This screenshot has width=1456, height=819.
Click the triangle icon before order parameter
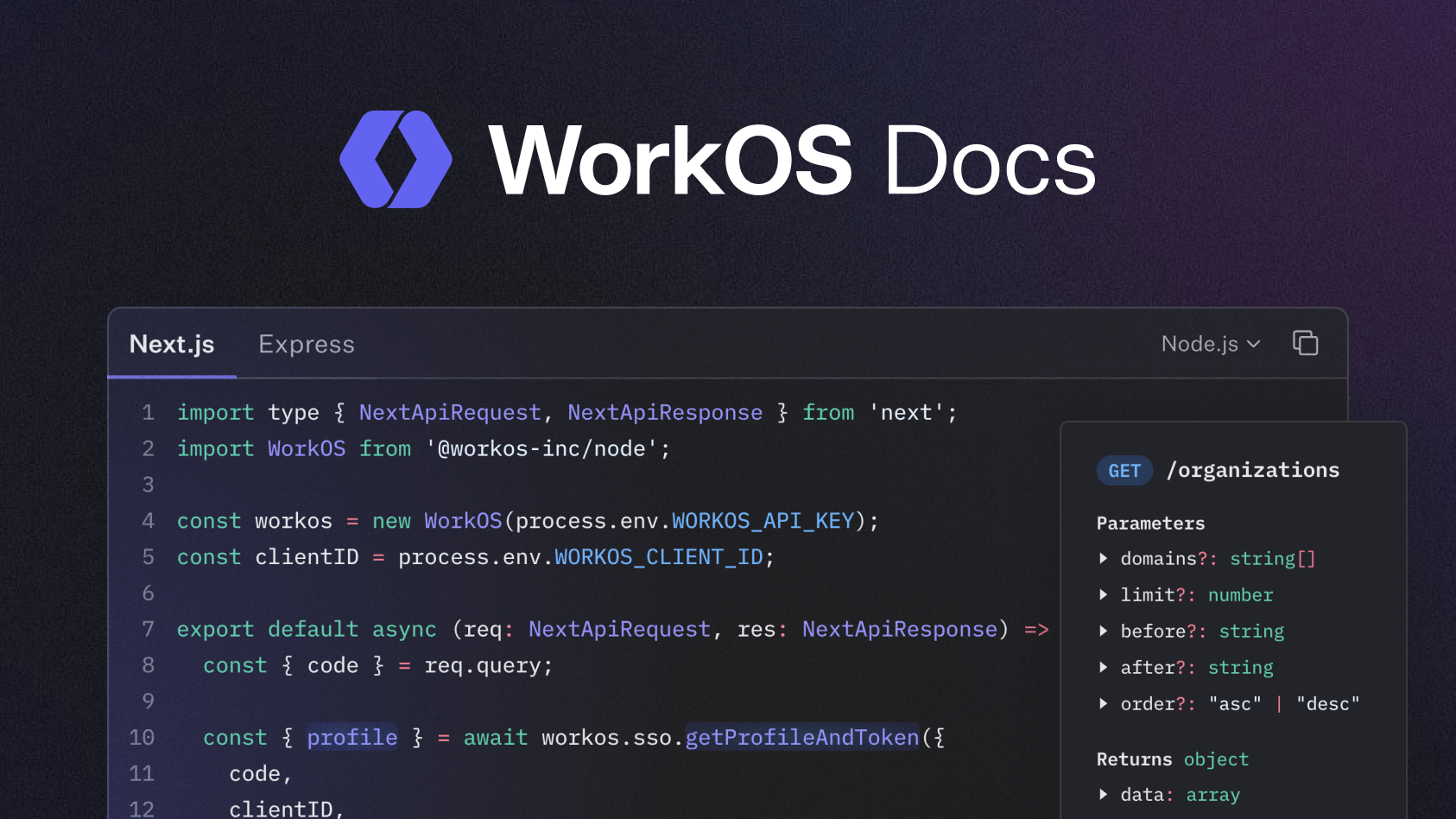tap(1104, 704)
